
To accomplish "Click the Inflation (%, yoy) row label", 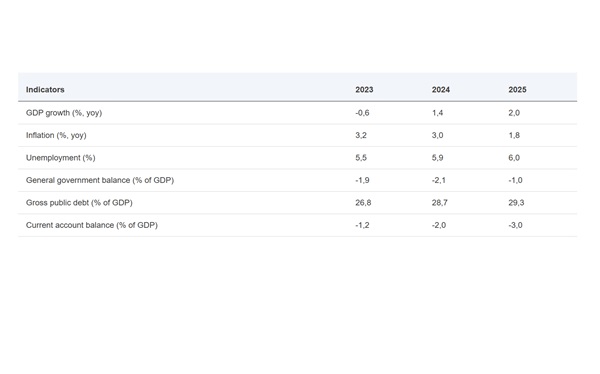I will point(56,136).
